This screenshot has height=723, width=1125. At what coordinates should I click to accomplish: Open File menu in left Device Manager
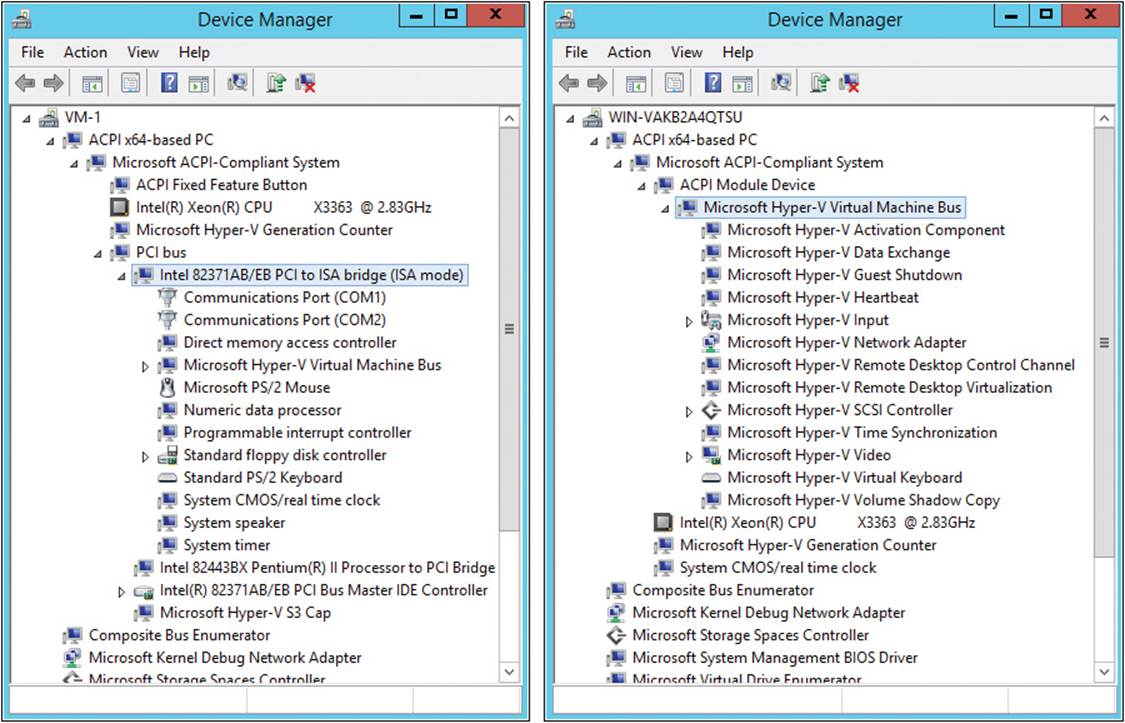tap(32, 52)
